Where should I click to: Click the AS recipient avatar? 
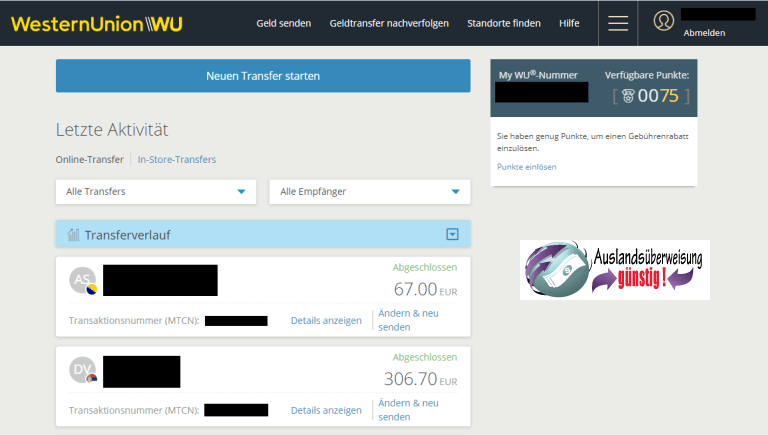click(x=82, y=280)
